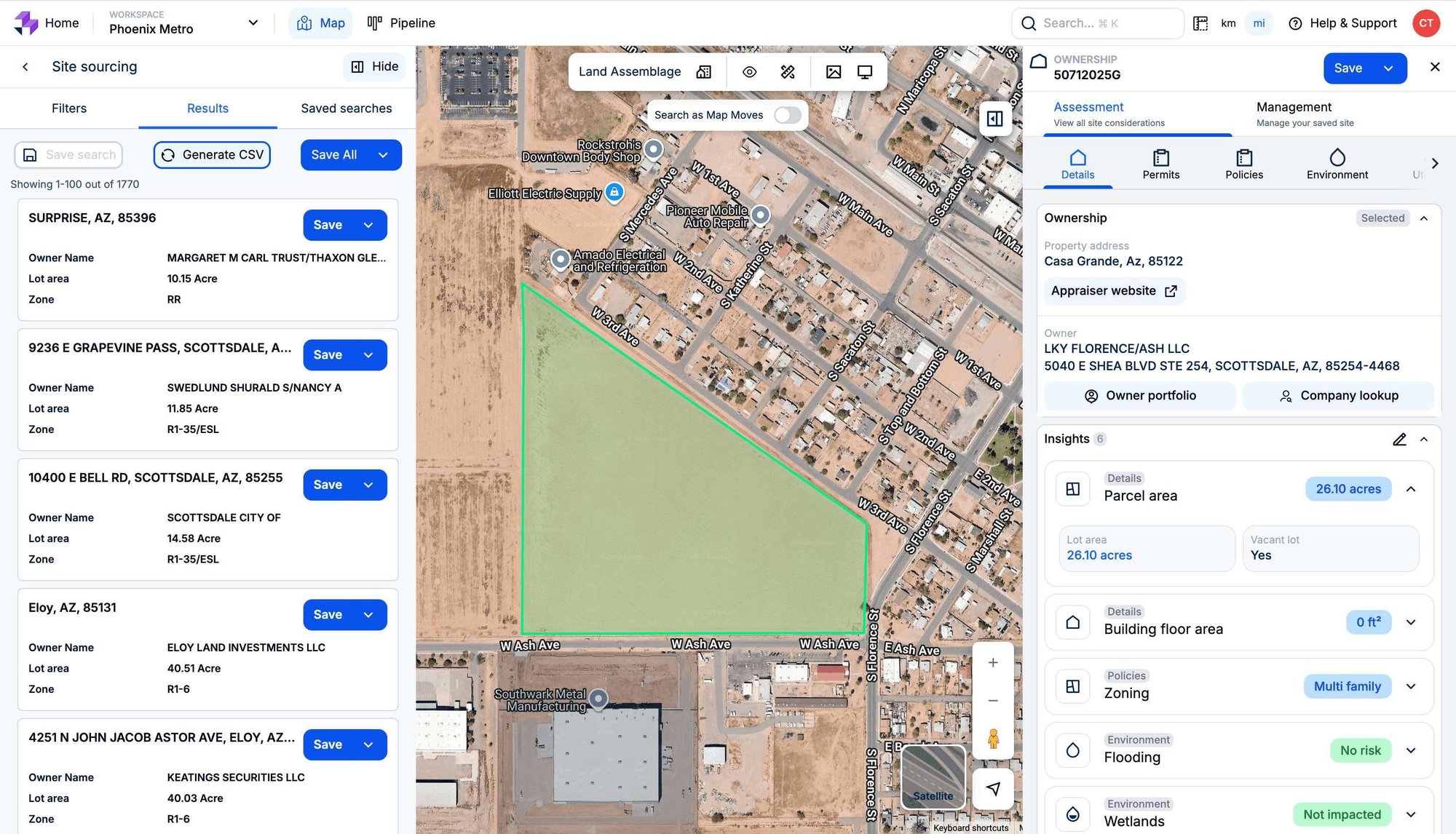Image resolution: width=1456 pixels, height=834 pixels.
Task: Click the eye visibility icon in map toolbar
Action: (749, 71)
